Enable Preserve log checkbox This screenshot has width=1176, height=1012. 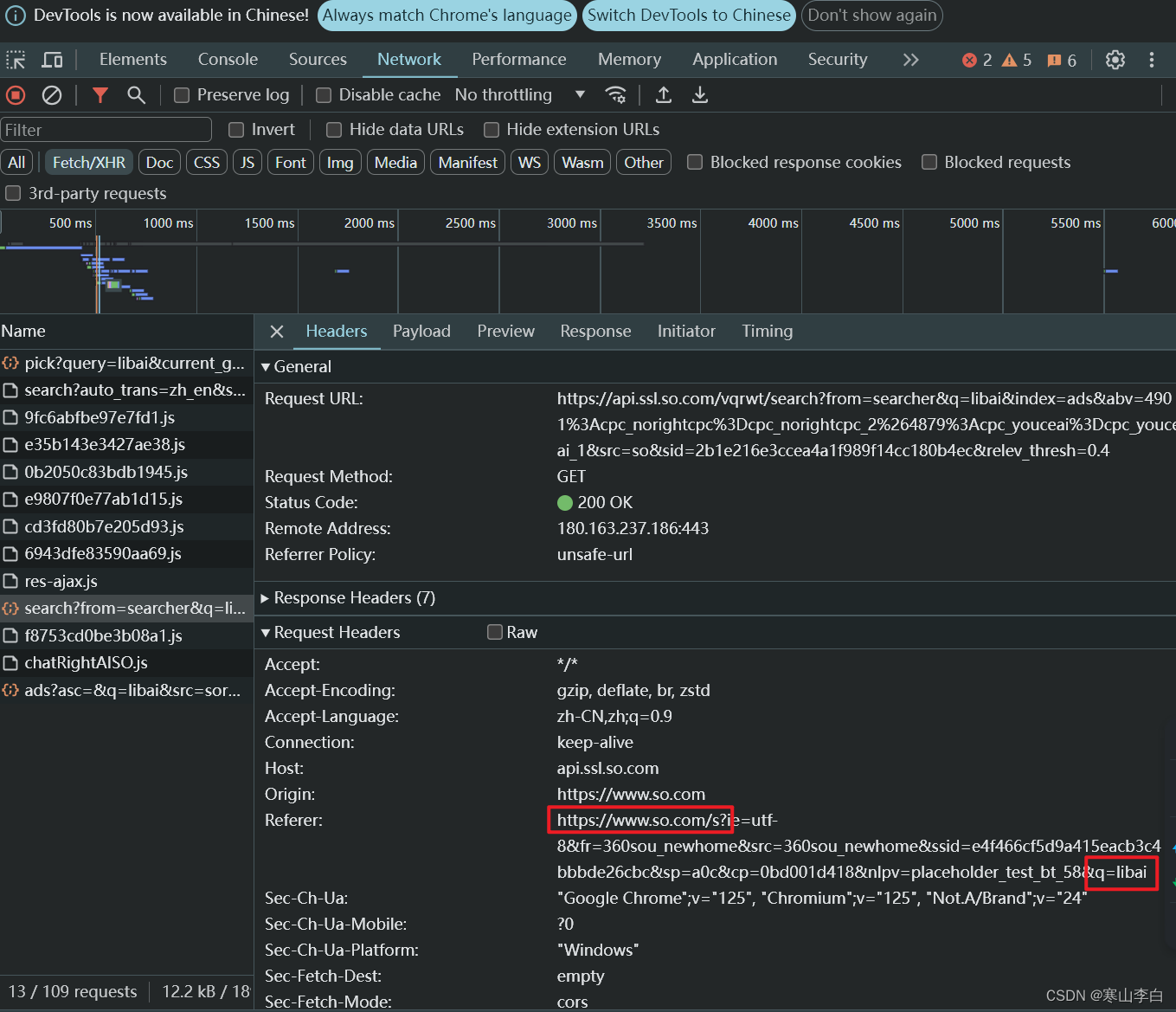[x=182, y=95]
